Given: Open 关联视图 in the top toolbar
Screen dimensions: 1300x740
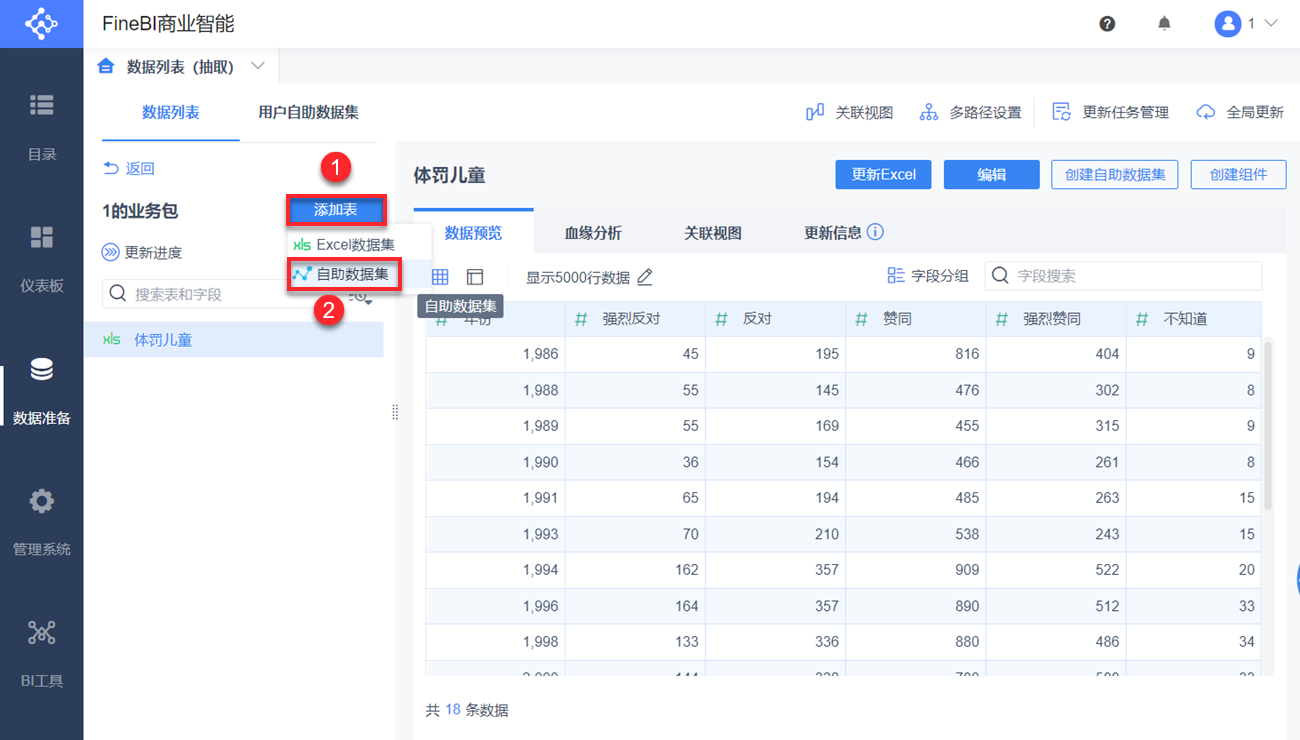Looking at the screenshot, I should 849,112.
